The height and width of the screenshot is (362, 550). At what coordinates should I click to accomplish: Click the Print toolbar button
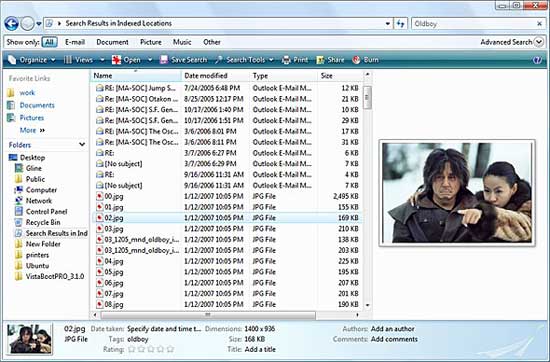tap(295, 60)
